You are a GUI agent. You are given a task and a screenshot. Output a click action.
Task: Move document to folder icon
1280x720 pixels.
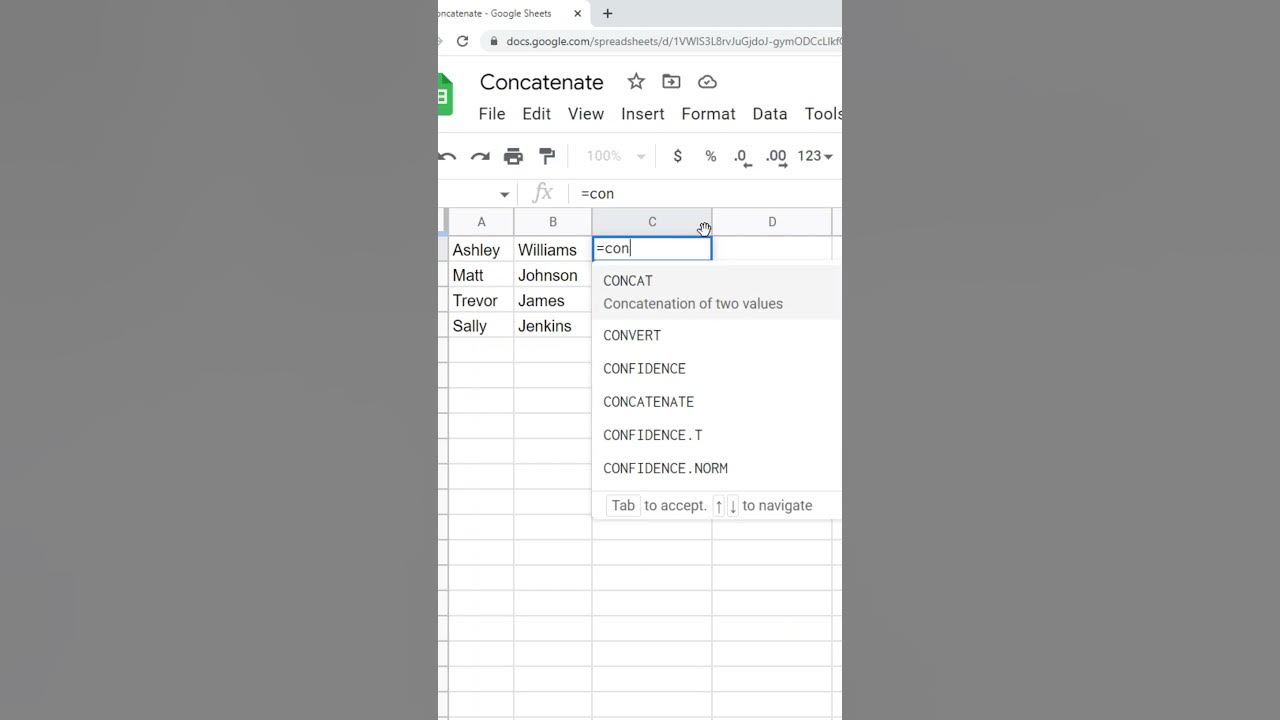coord(671,82)
